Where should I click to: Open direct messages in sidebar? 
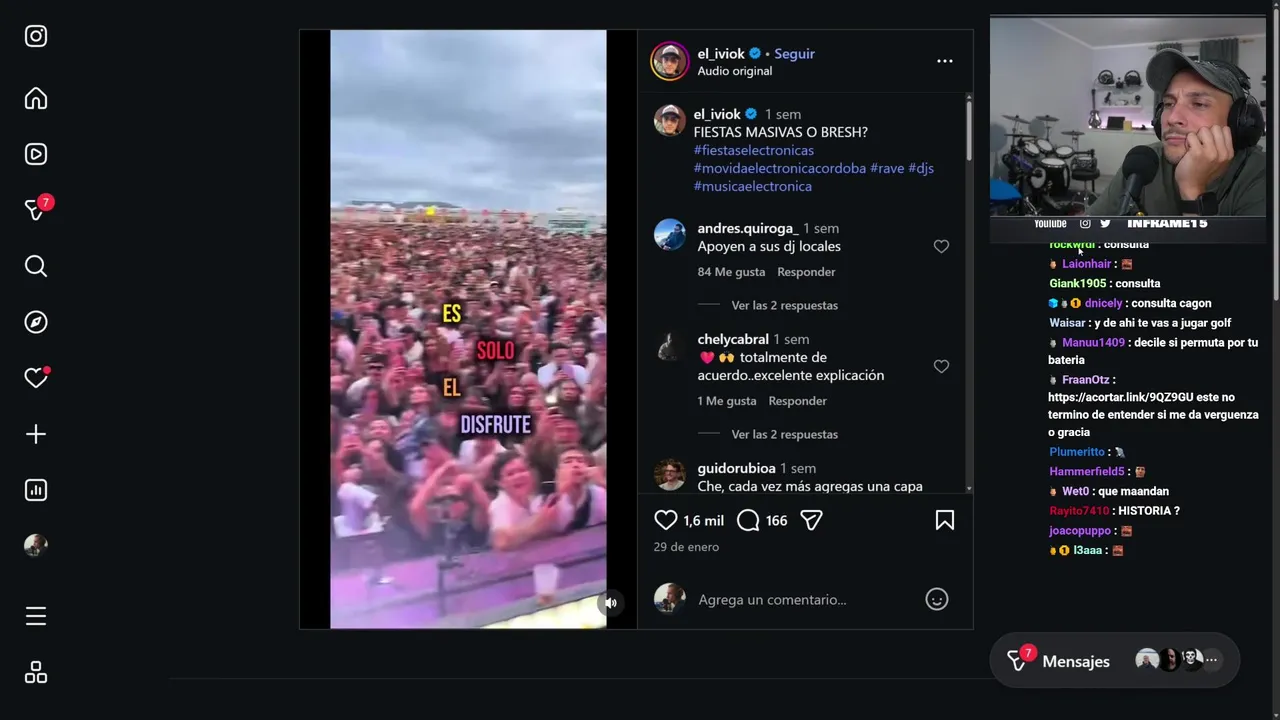click(x=36, y=210)
